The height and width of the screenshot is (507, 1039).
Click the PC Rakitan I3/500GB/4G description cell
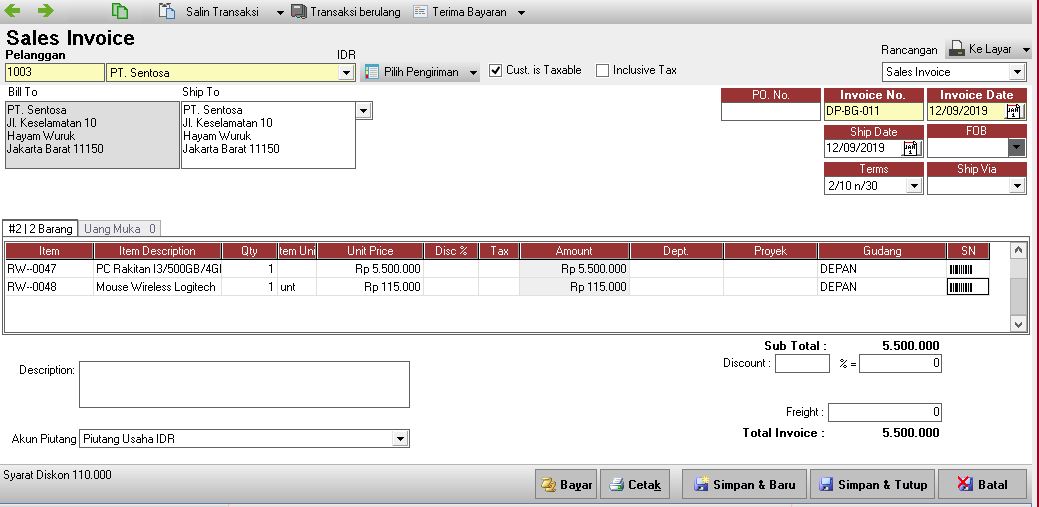click(158, 269)
